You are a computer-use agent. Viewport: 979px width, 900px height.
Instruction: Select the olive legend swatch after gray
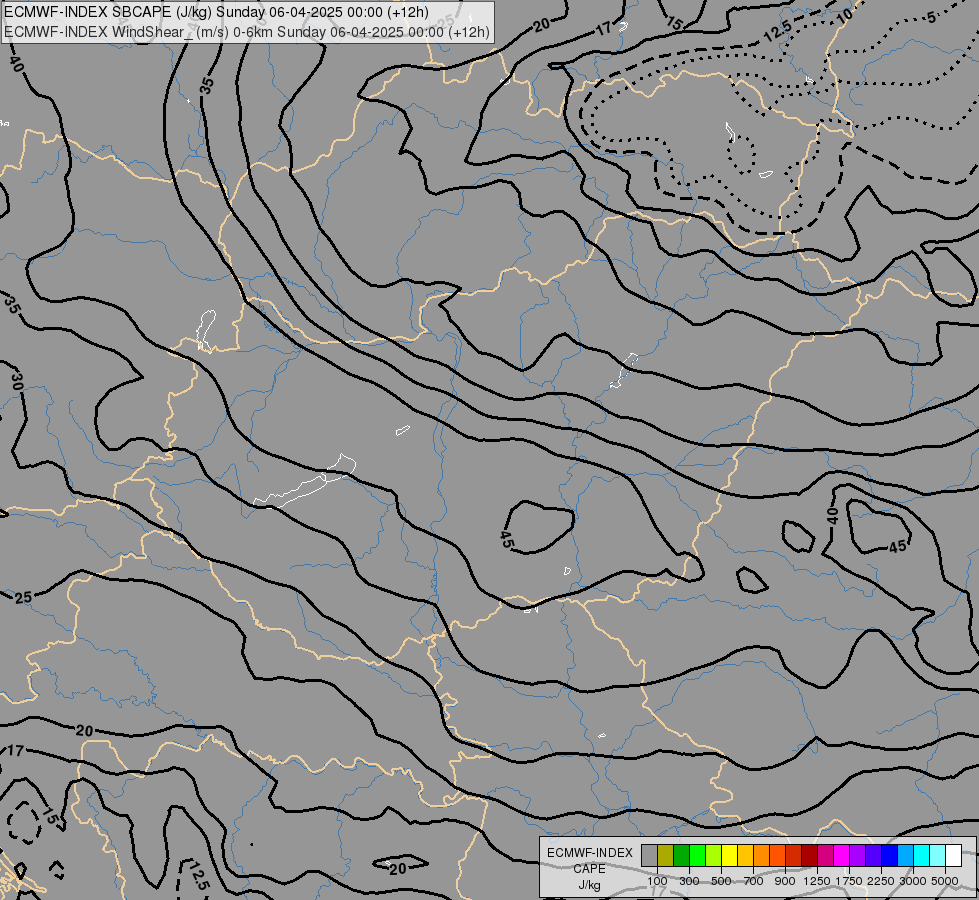[x=665, y=856]
